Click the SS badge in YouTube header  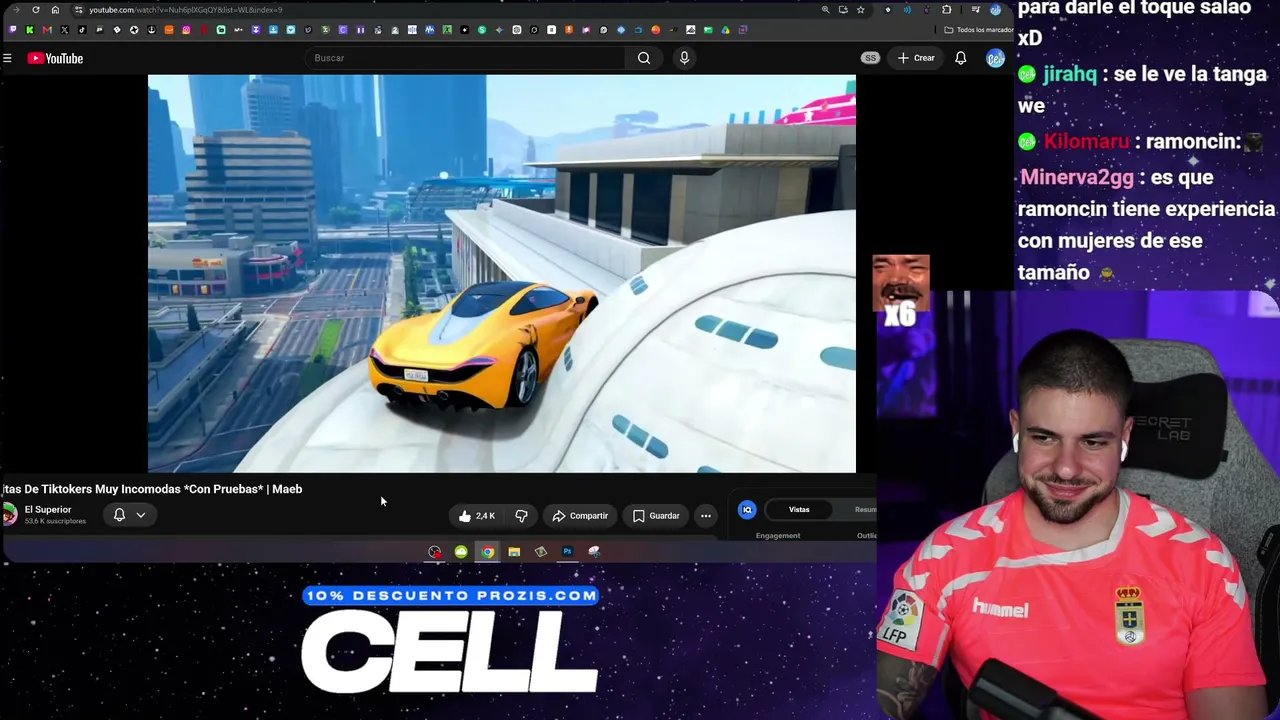point(870,58)
